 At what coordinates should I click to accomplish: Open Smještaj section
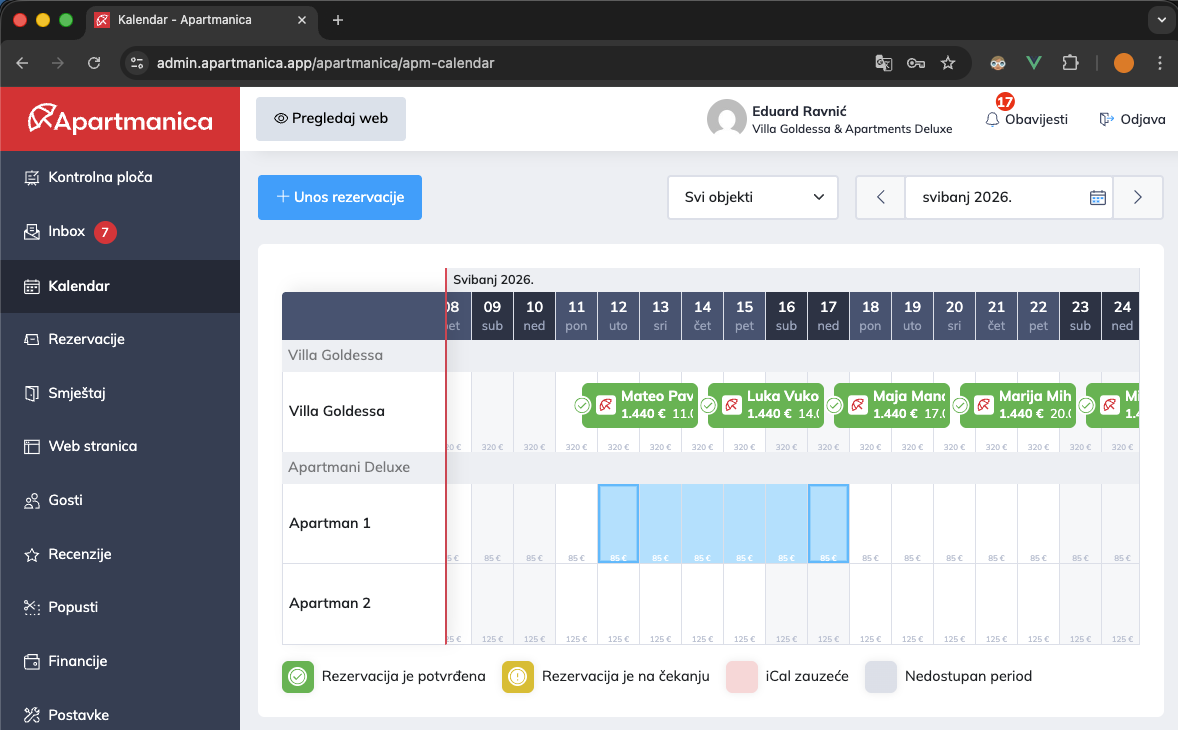[120, 393]
